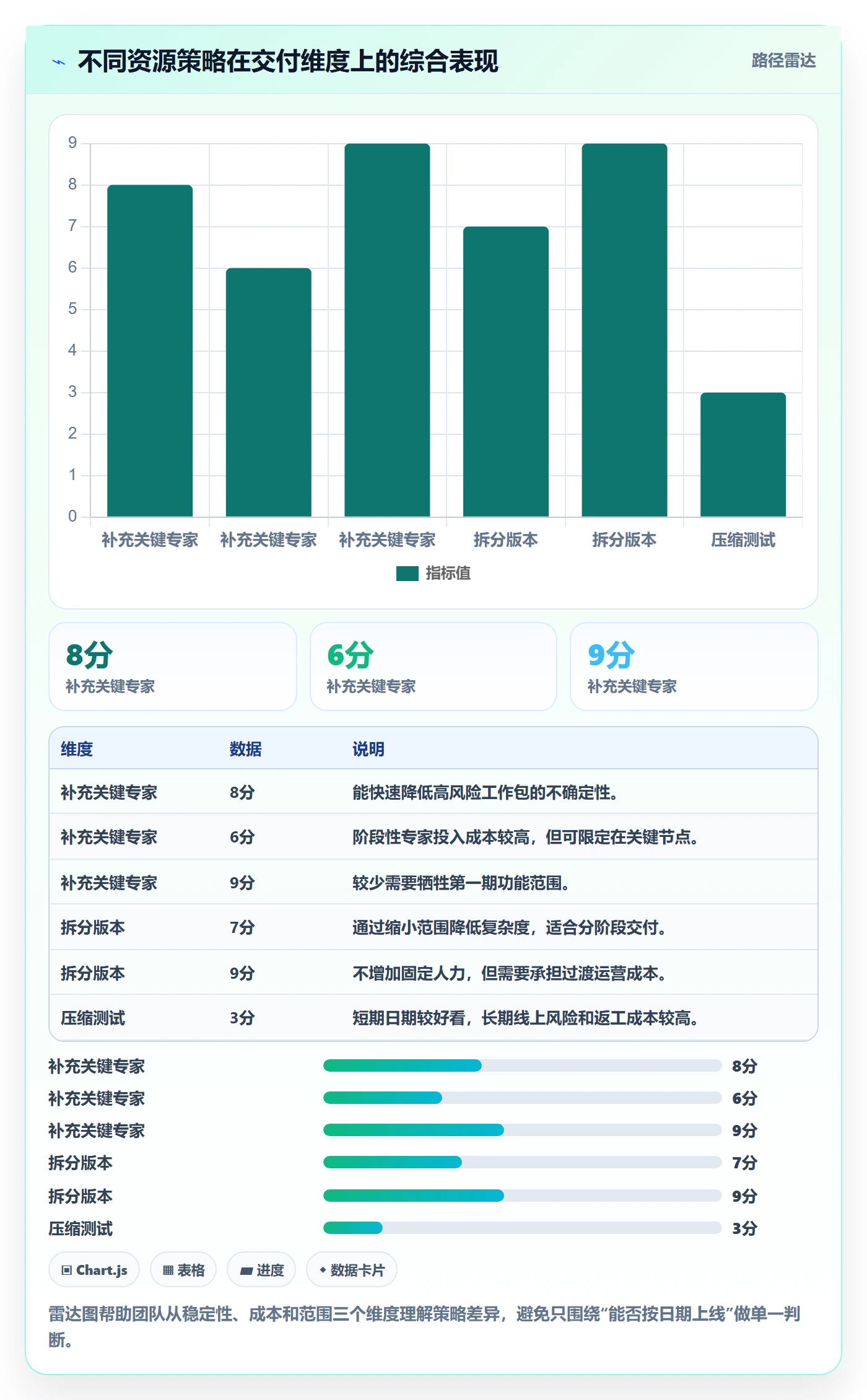This screenshot has width=867, height=1400.
Task: Click the 6分 data card
Action: [x=434, y=667]
